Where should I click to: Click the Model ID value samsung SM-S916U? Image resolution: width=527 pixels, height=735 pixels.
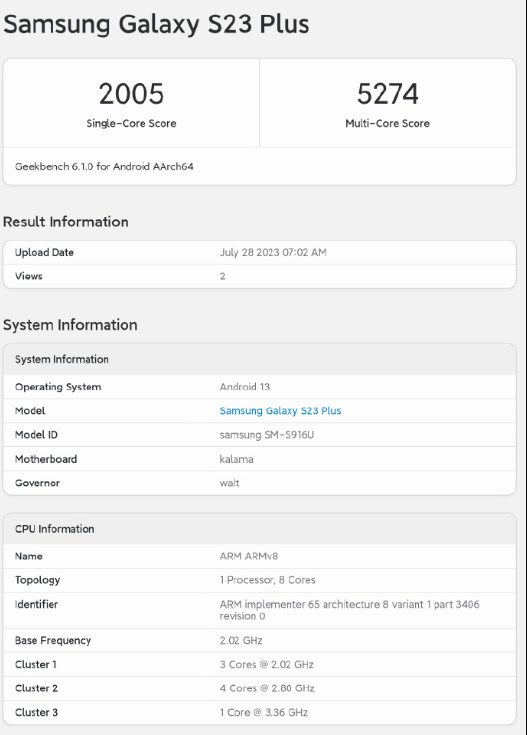coord(266,435)
